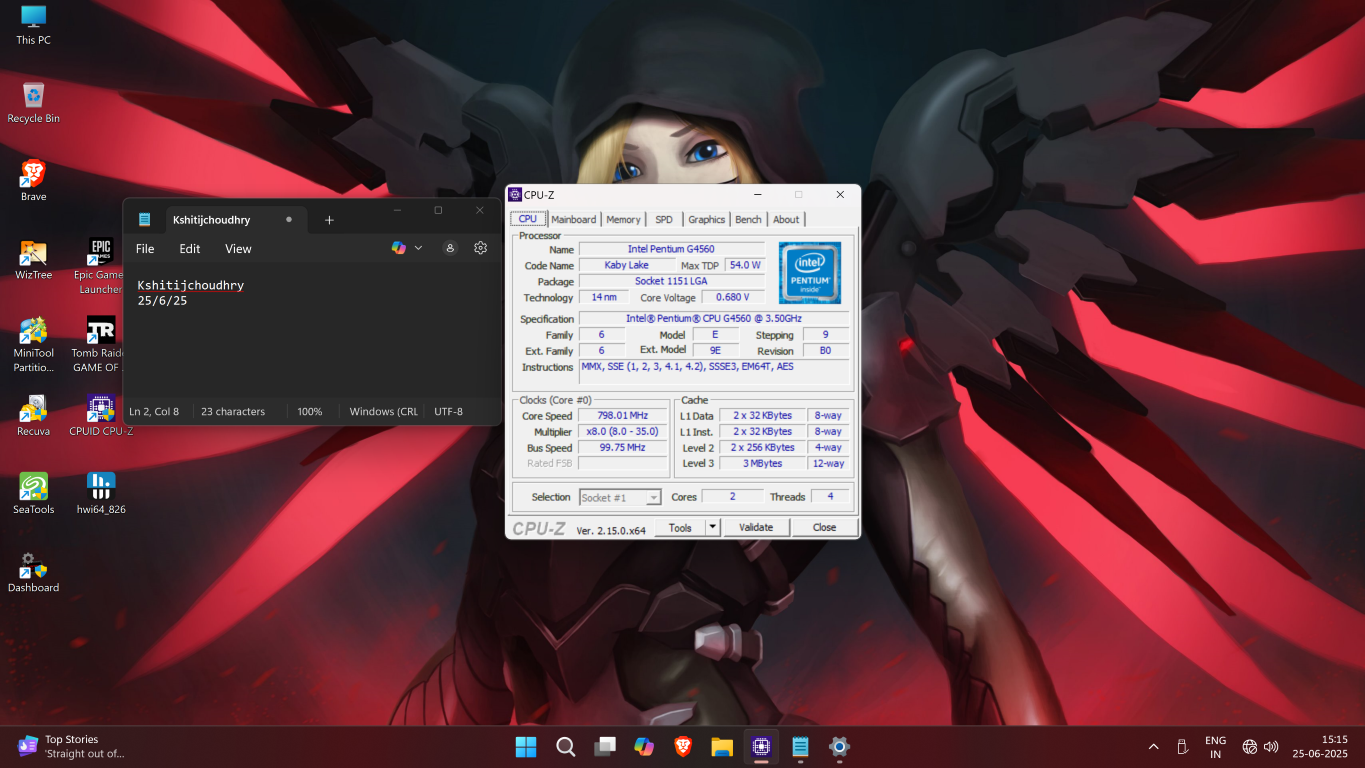
Task: Click ENG IN language indicator
Action: [x=1215, y=747]
